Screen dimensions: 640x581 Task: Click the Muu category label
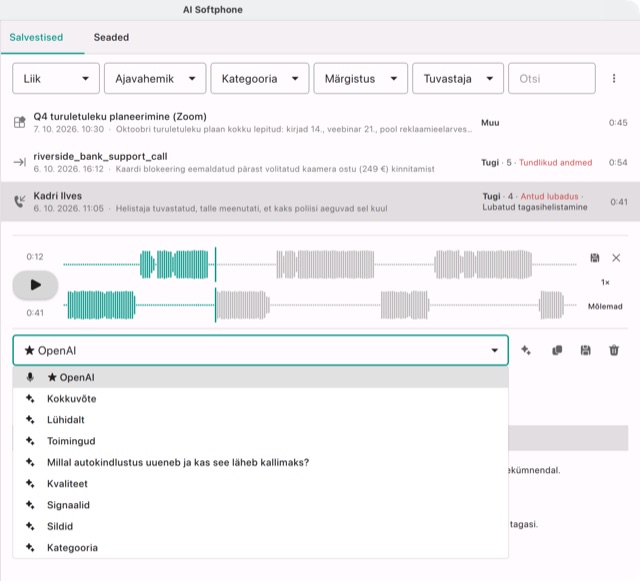pyautogui.click(x=490, y=122)
